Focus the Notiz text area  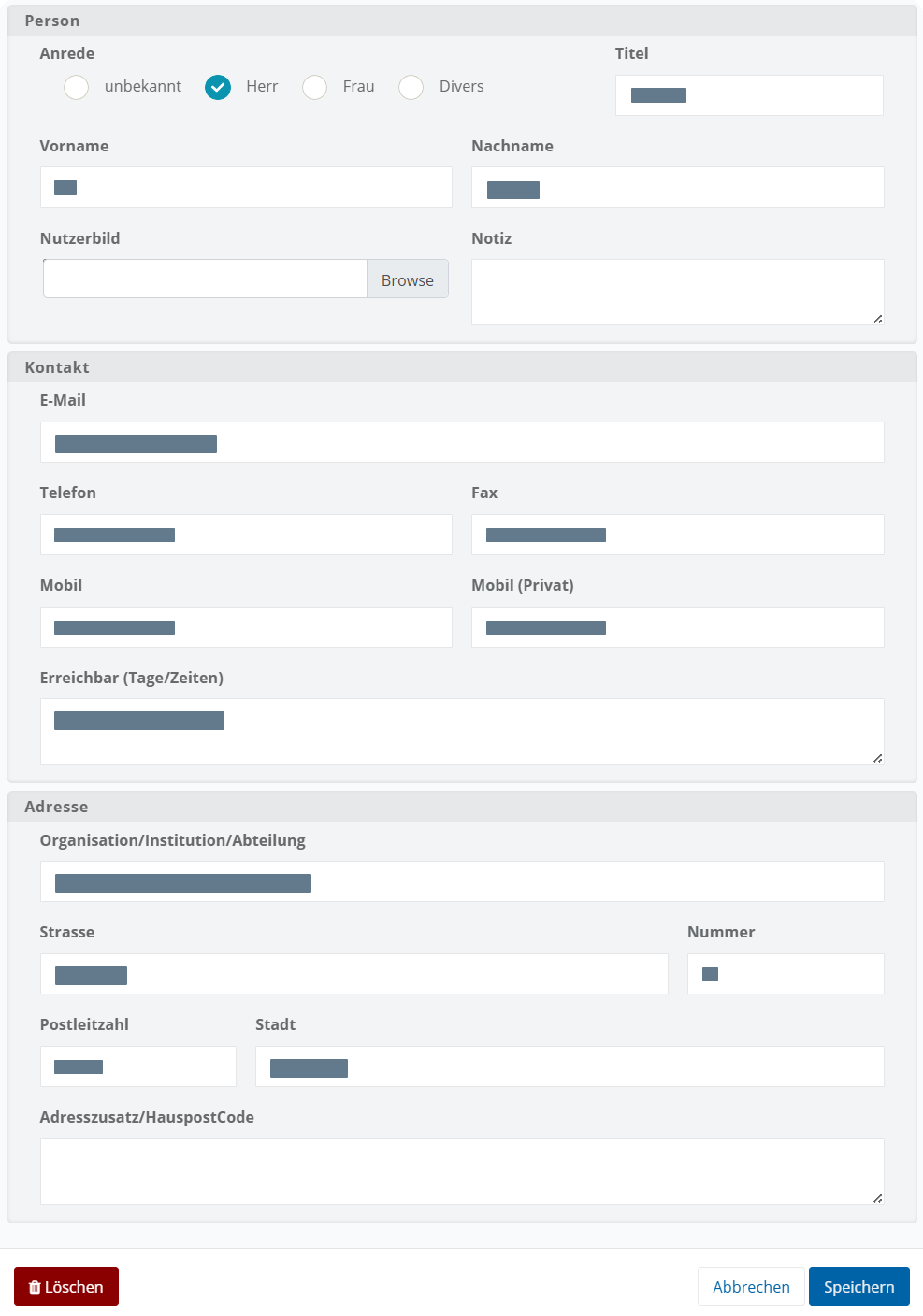click(x=677, y=292)
